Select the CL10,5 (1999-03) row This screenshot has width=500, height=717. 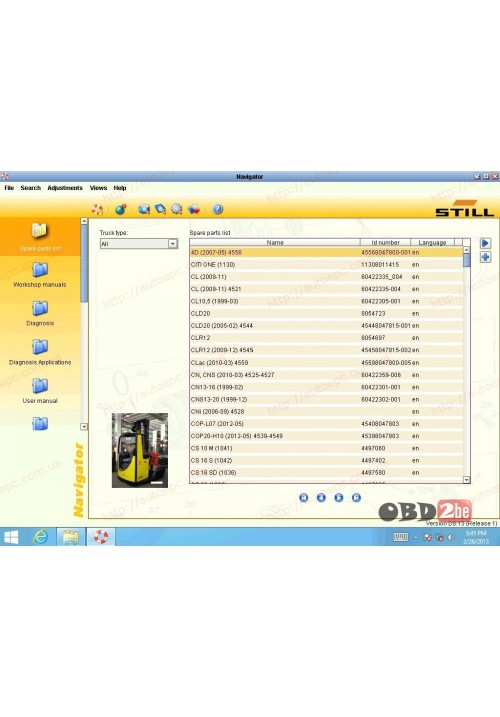pyautogui.click(x=326, y=301)
